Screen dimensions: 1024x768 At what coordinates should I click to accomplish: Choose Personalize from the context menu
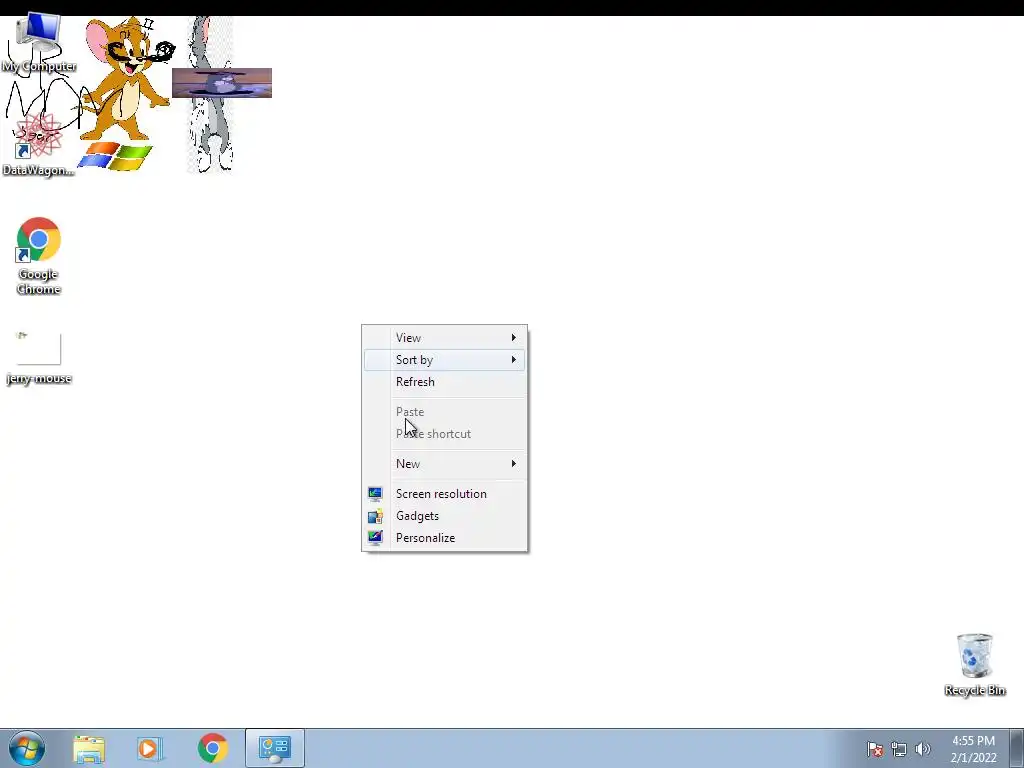tap(444, 538)
